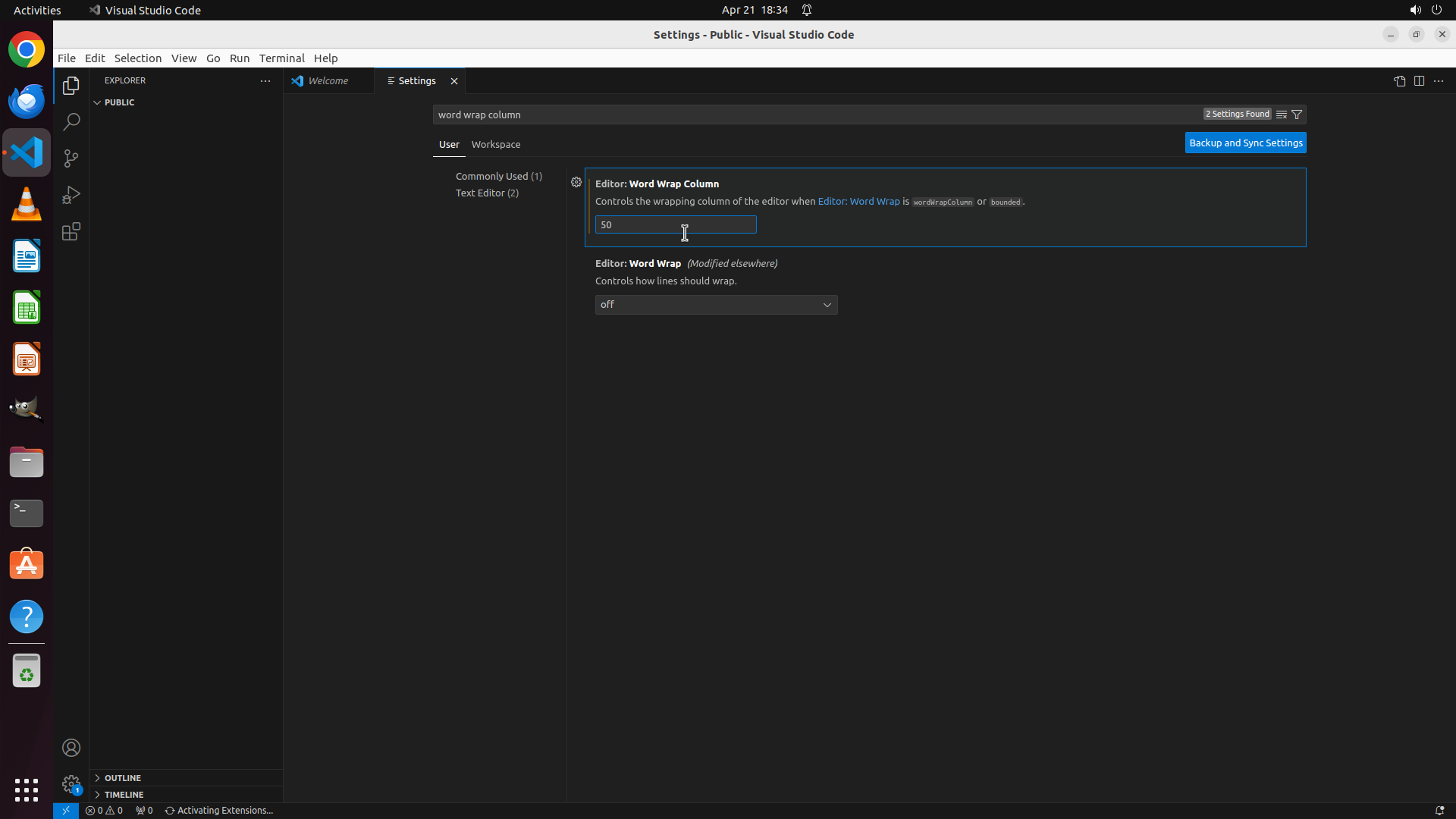Expand the Outline section
The height and width of the screenshot is (819, 1456).
(123, 778)
